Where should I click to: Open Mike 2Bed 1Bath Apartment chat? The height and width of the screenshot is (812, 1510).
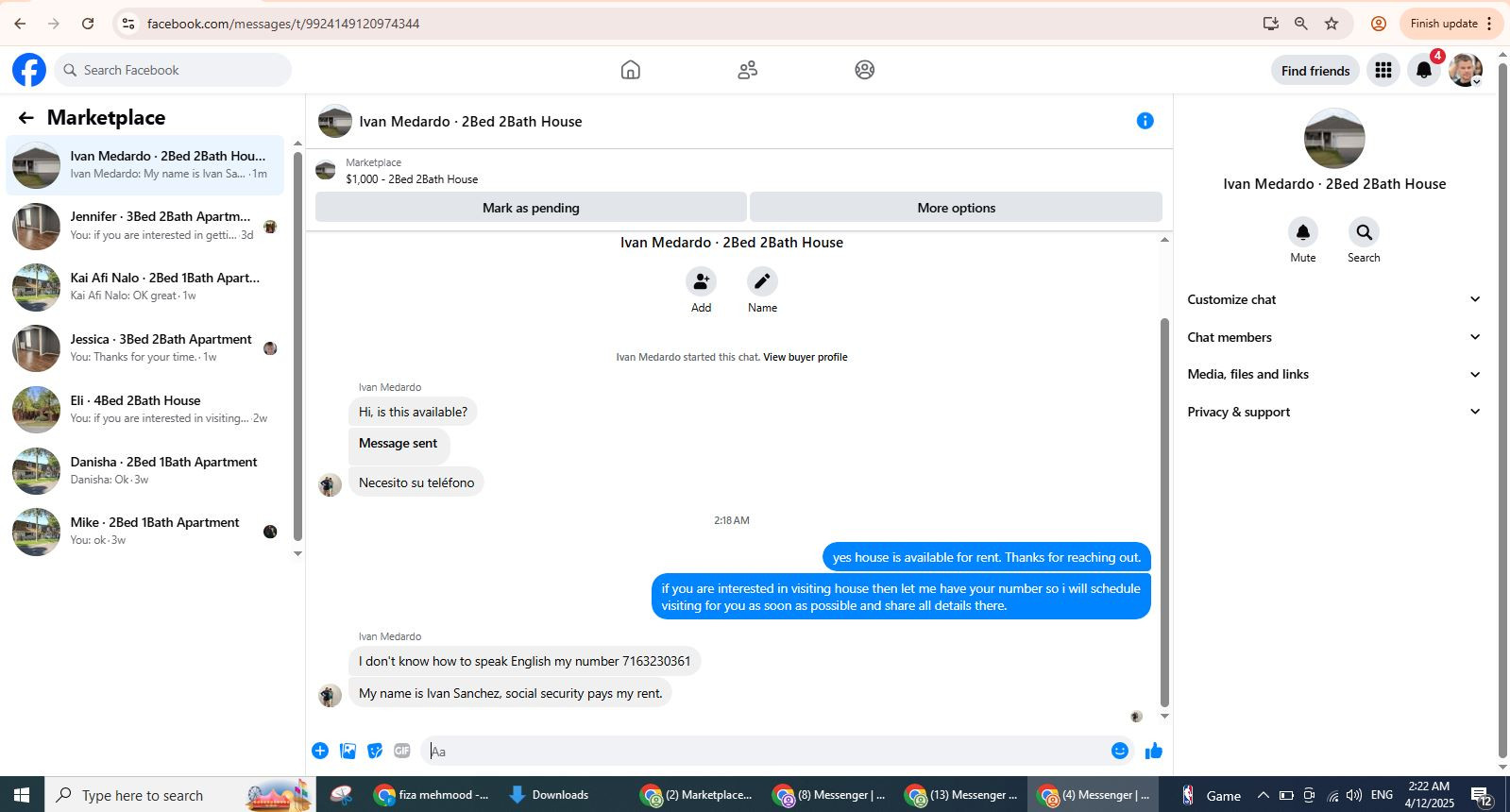tap(145, 532)
